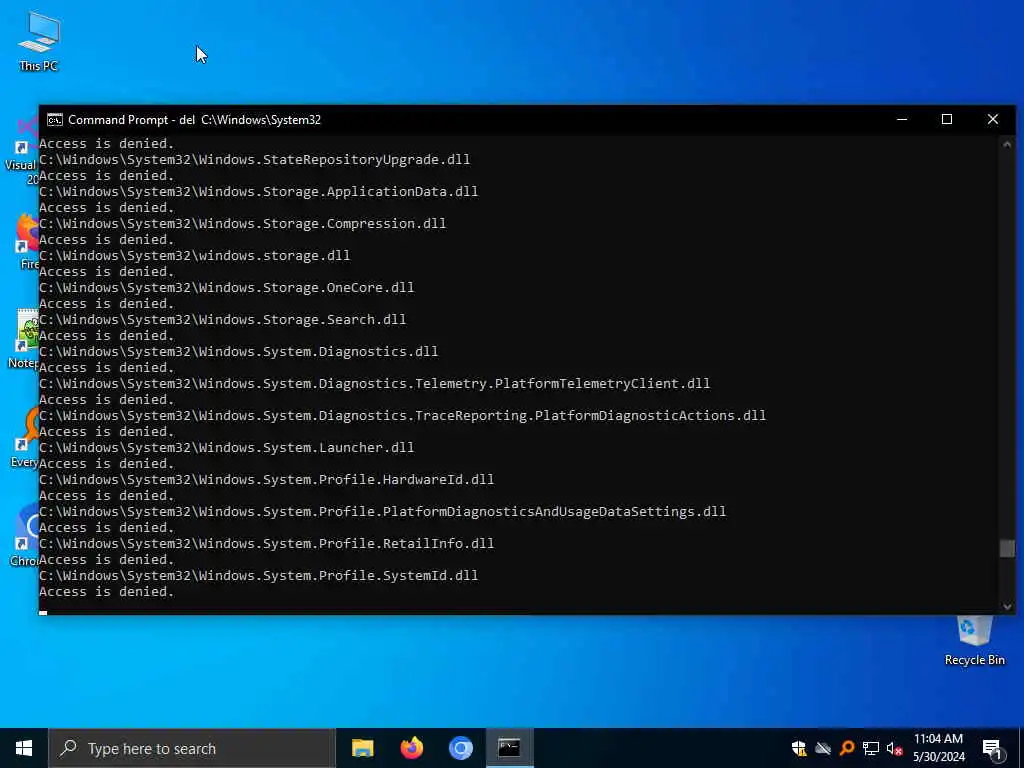Open the This PC desktop icon
Image resolution: width=1024 pixels, height=768 pixels.
(x=39, y=40)
